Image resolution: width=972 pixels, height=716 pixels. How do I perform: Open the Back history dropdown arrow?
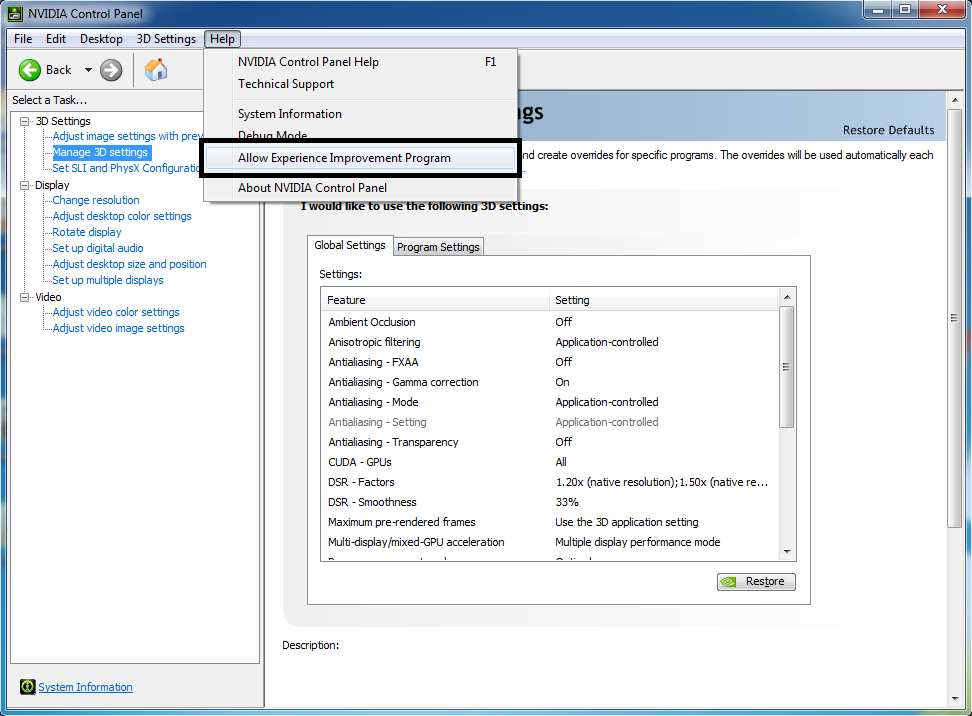tap(88, 70)
